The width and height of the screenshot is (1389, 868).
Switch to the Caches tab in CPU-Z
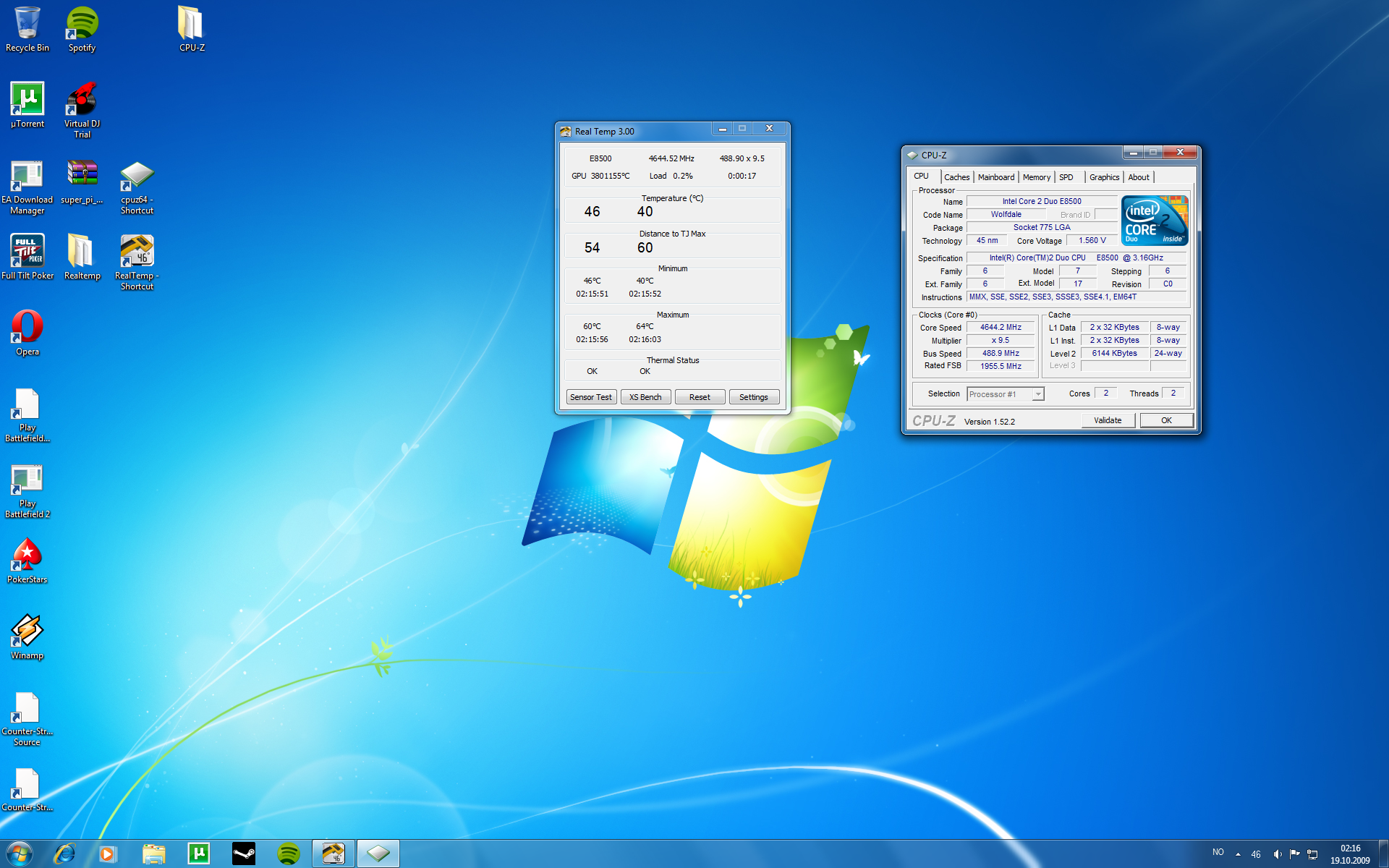956,177
